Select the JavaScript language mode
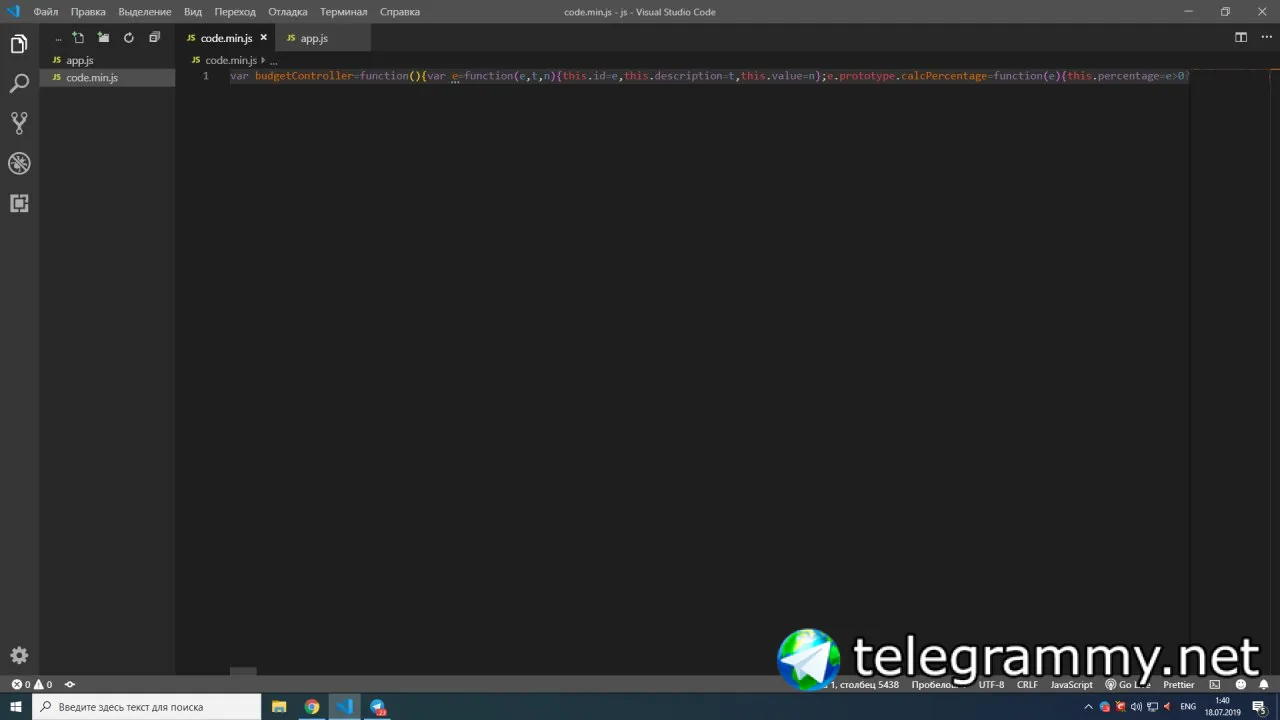Viewport: 1280px width, 720px height. [x=1071, y=685]
